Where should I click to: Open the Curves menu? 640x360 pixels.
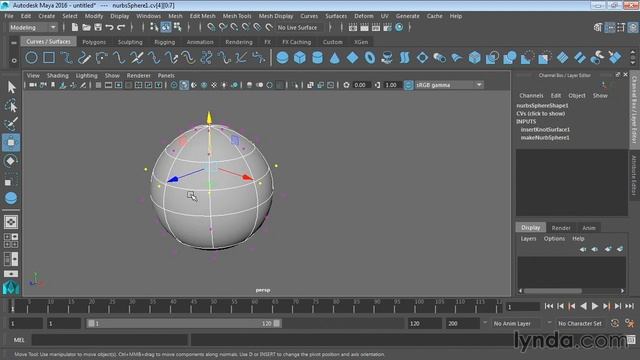pyautogui.click(x=309, y=16)
